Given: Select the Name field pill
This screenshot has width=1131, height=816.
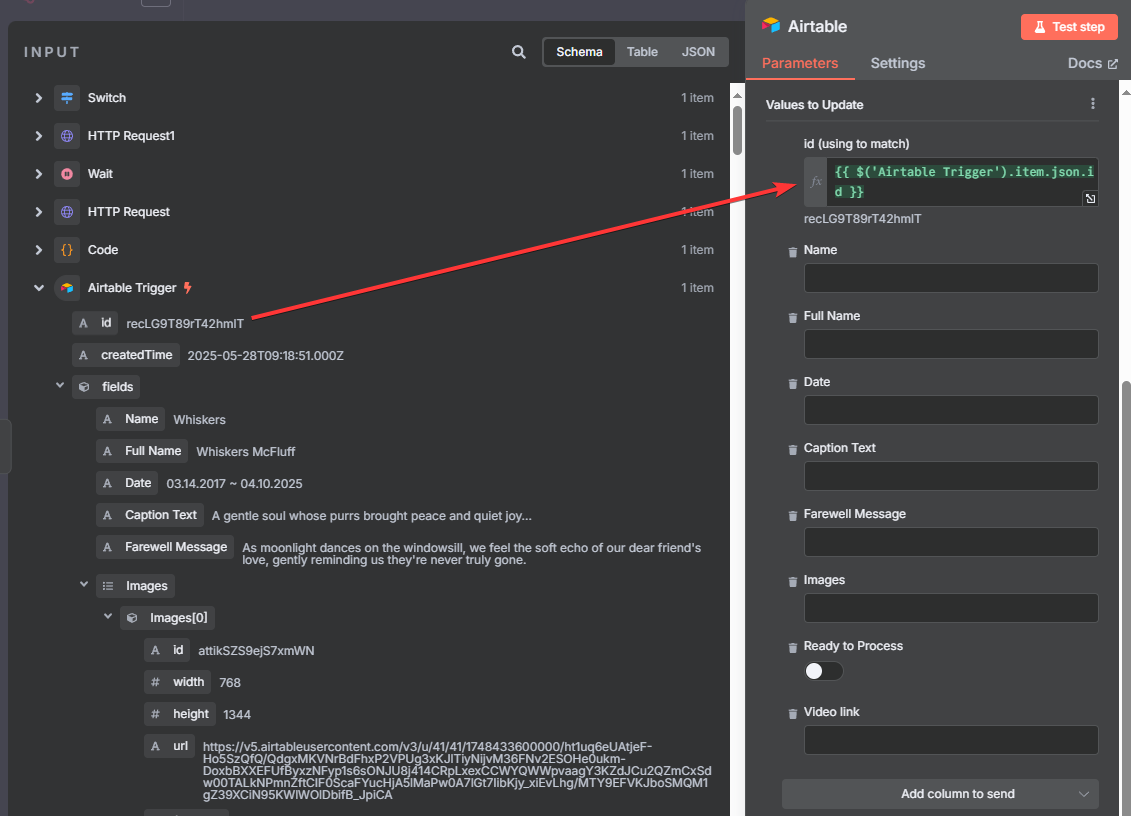Looking at the screenshot, I should click(131, 419).
